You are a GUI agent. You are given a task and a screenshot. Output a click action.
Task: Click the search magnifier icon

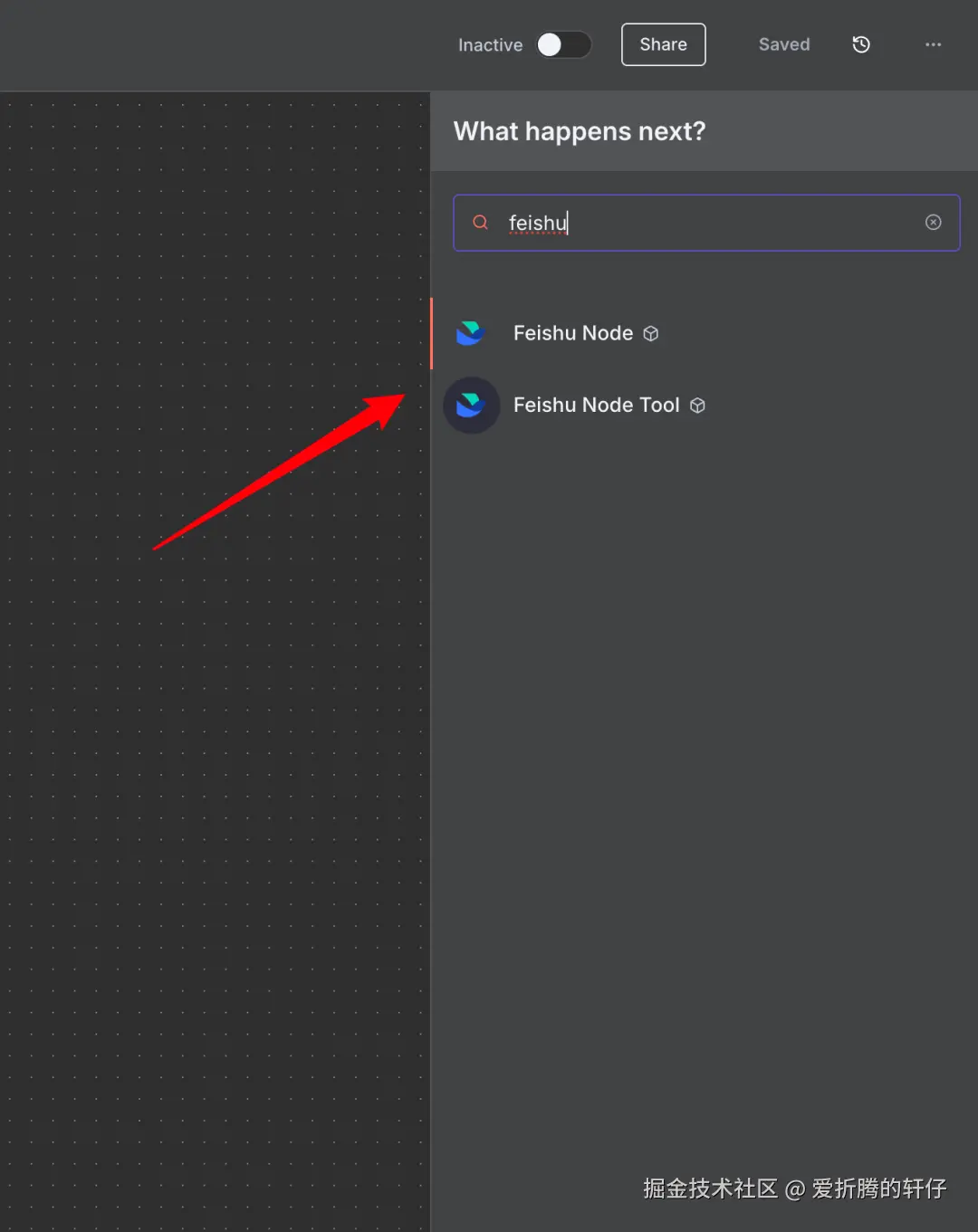[x=481, y=223]
